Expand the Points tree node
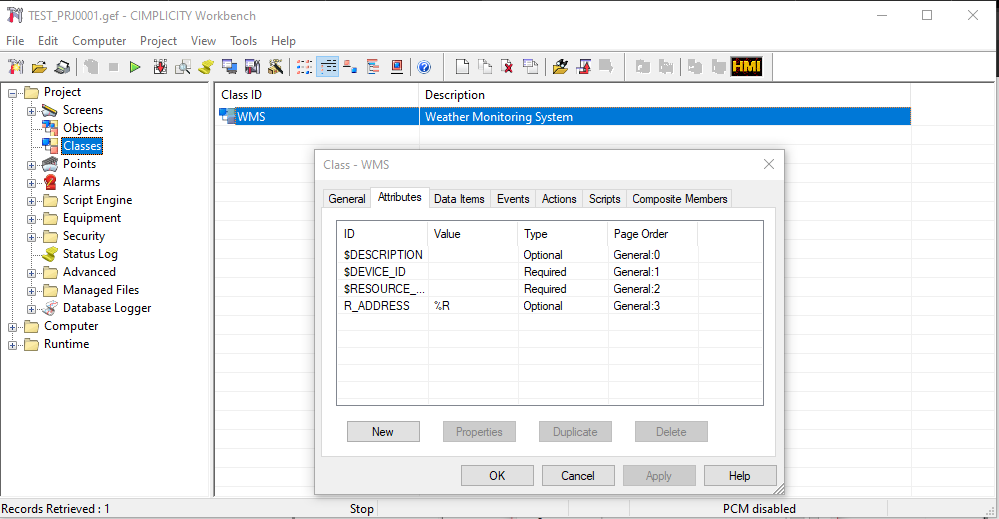 click(x=31, y=165)
